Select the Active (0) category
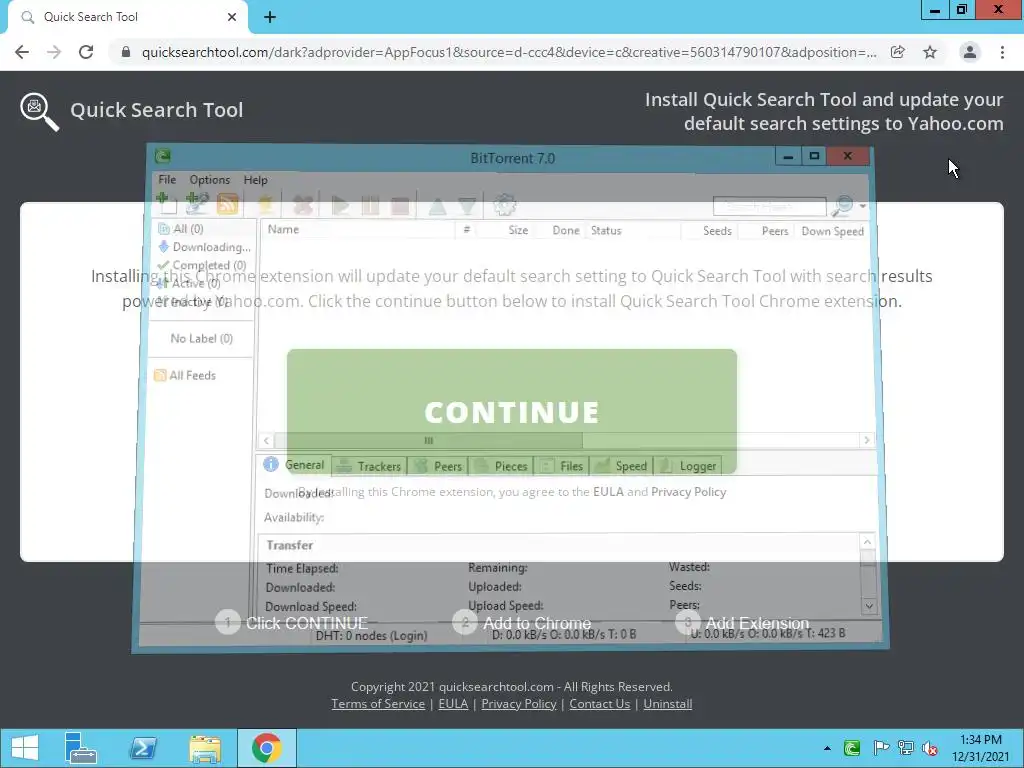 tap(189, 283)
